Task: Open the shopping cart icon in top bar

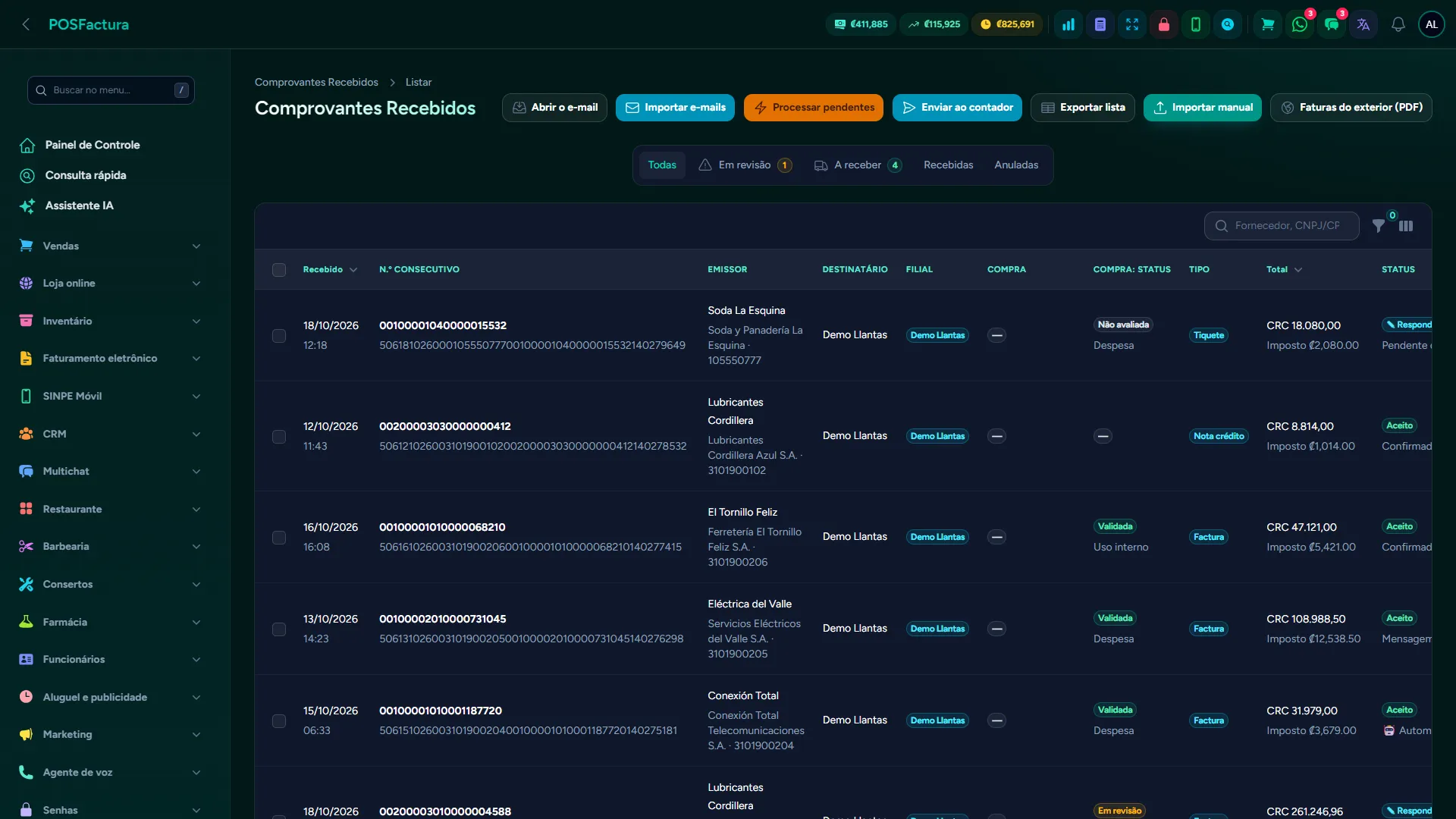Action: pyautogui.click(x=1267, y=24)
